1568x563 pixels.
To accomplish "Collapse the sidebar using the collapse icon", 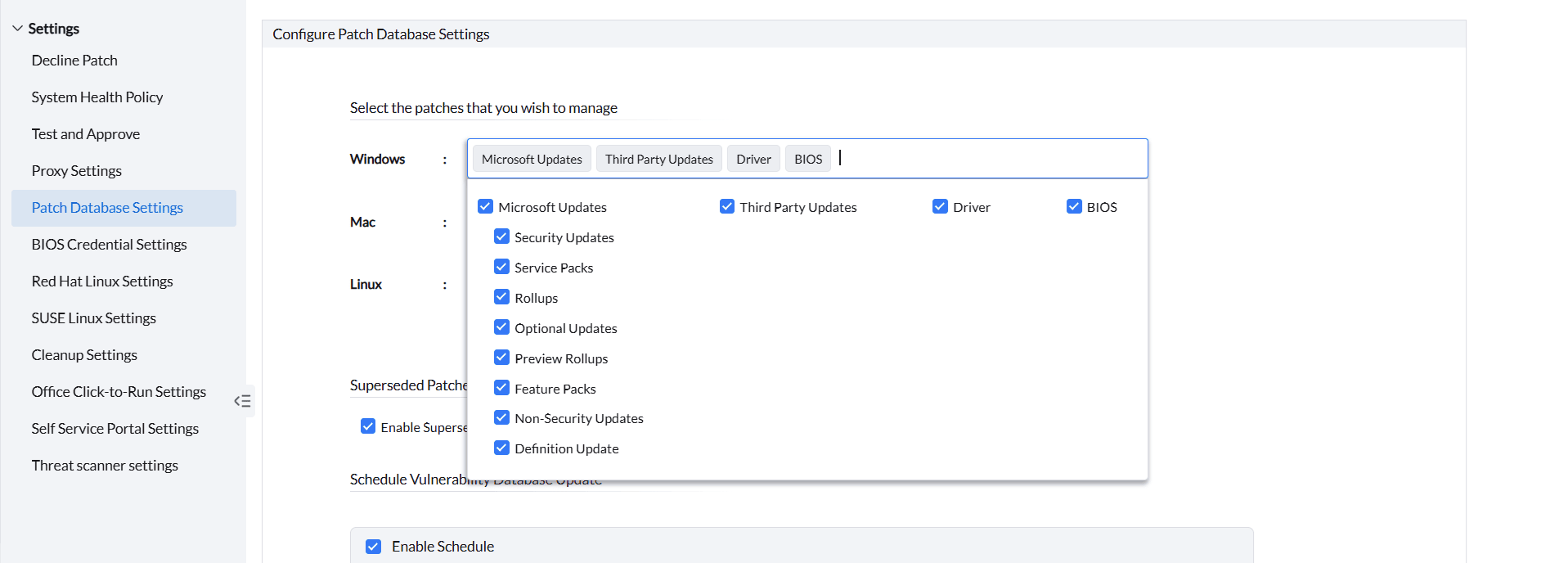I will coord(242,401).
